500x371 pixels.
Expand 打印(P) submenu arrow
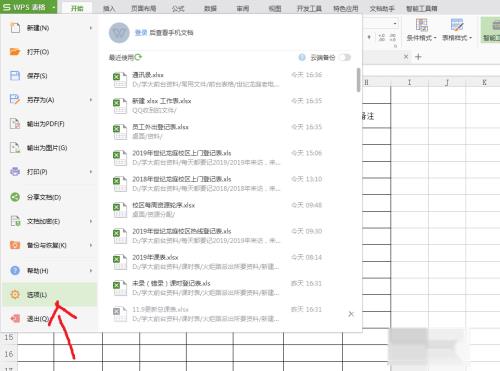(91, 172)
